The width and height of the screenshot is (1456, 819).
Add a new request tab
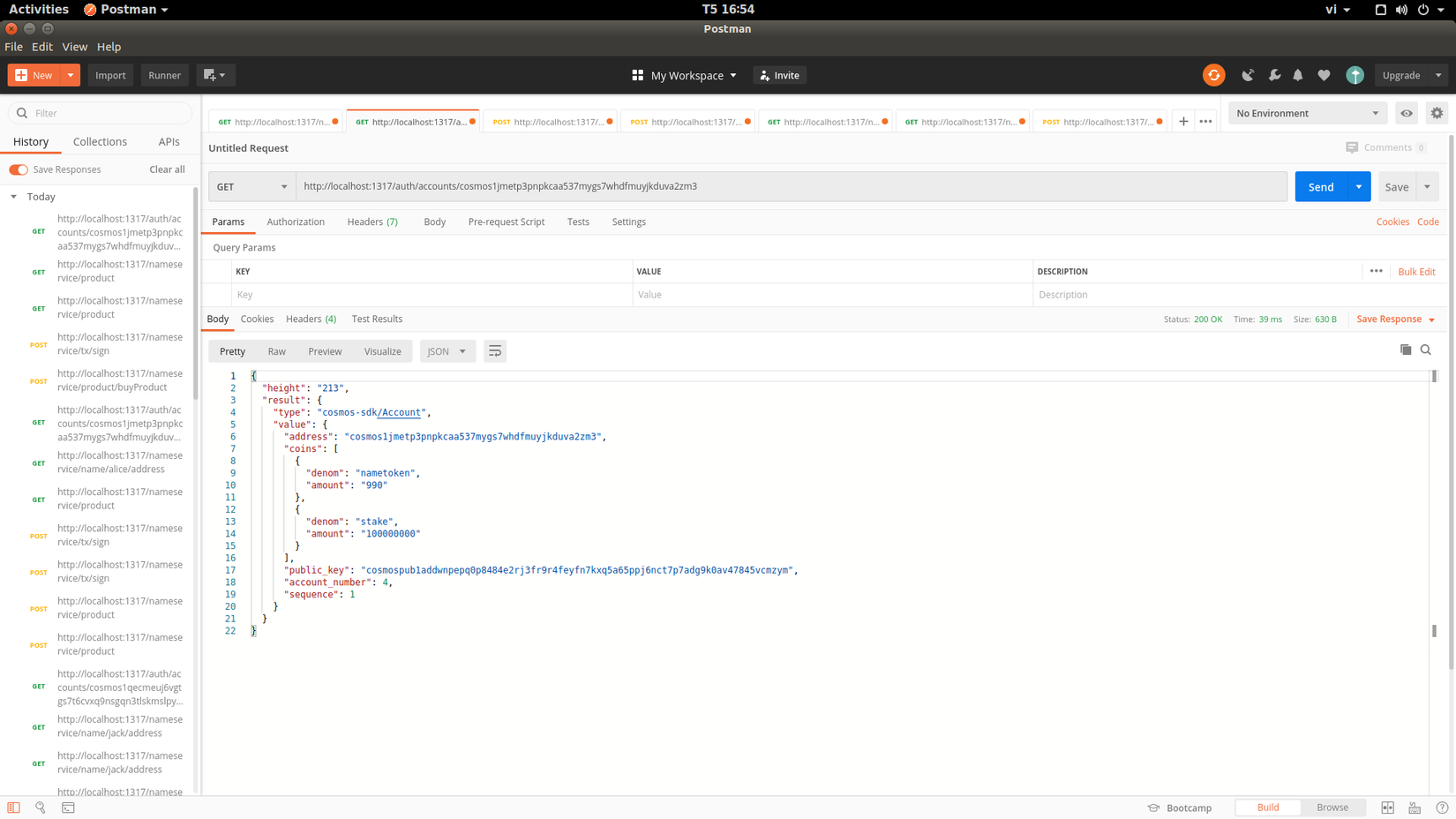point(1183,122)
